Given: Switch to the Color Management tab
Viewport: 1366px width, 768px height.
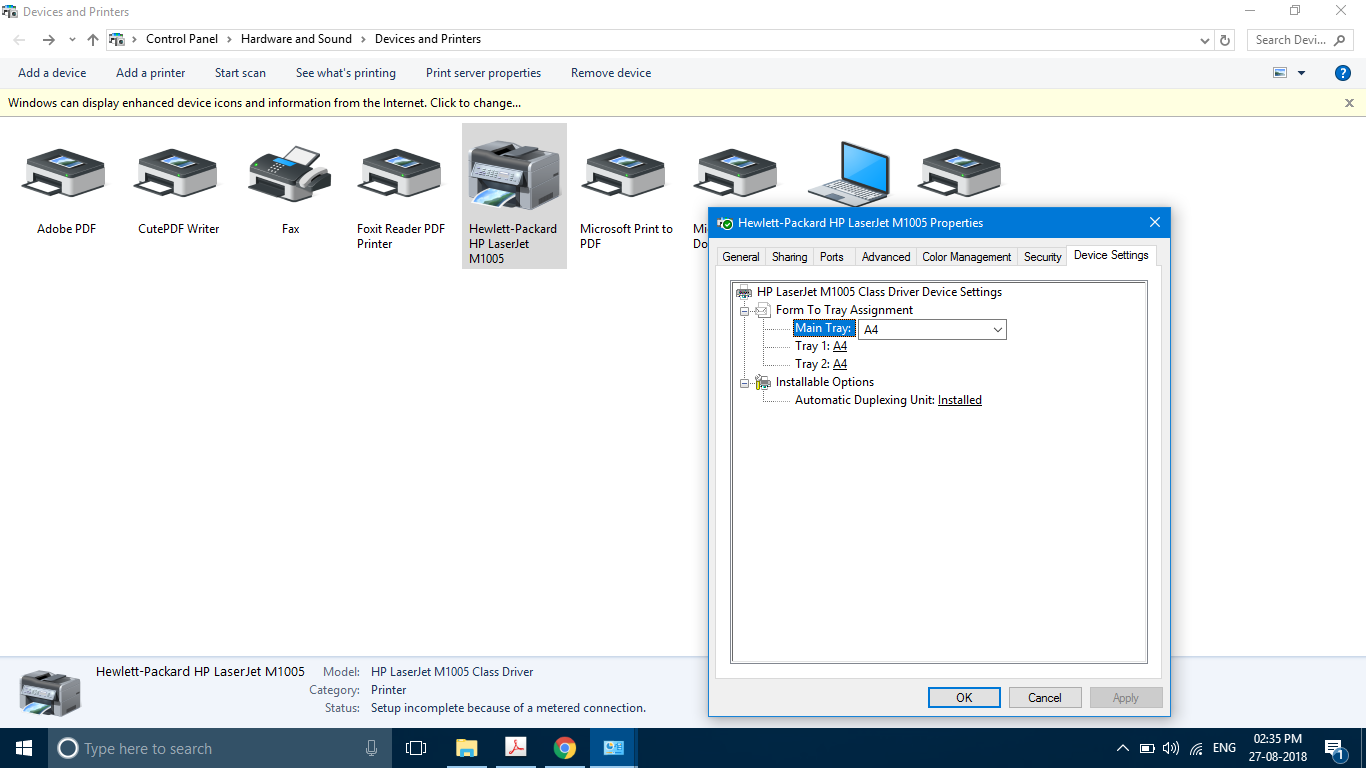Looking at the screenshot, I should point(967,257).
